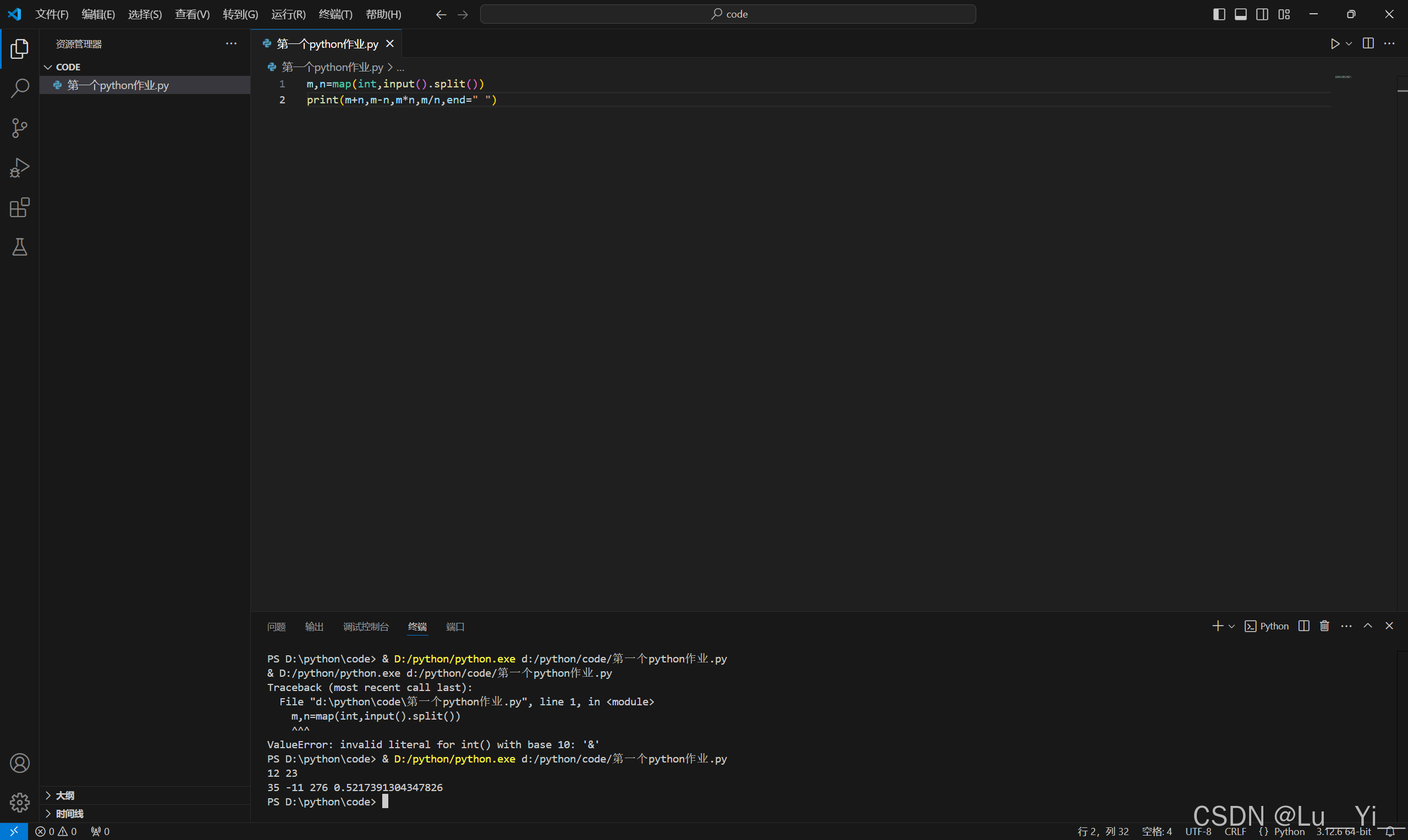Open the Extensions view
1408x840 pixels.
pyautogui.click(x=20, y=207)
